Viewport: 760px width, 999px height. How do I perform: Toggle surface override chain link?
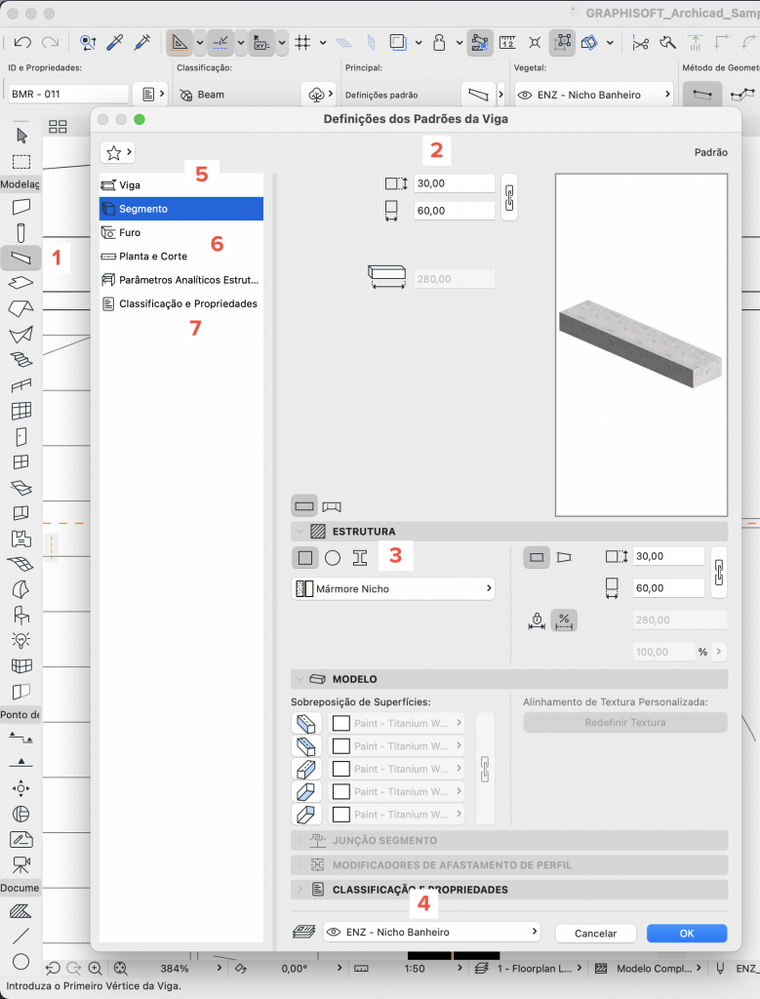(485, 769)
